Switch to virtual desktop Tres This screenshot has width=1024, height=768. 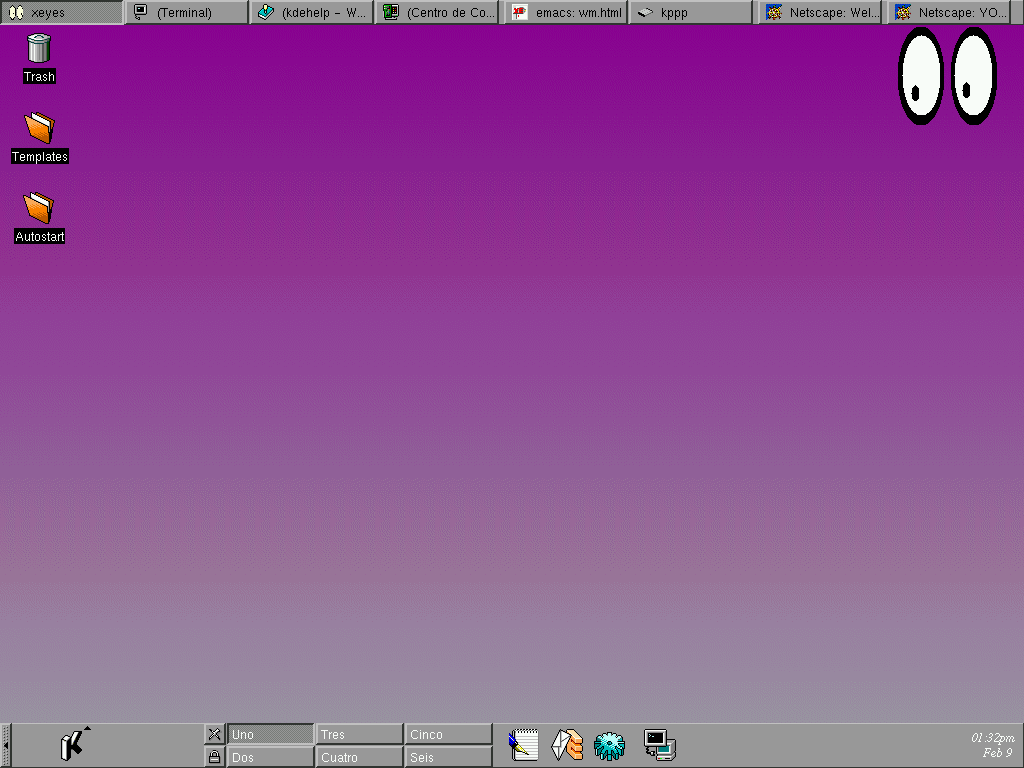point(359,734)
